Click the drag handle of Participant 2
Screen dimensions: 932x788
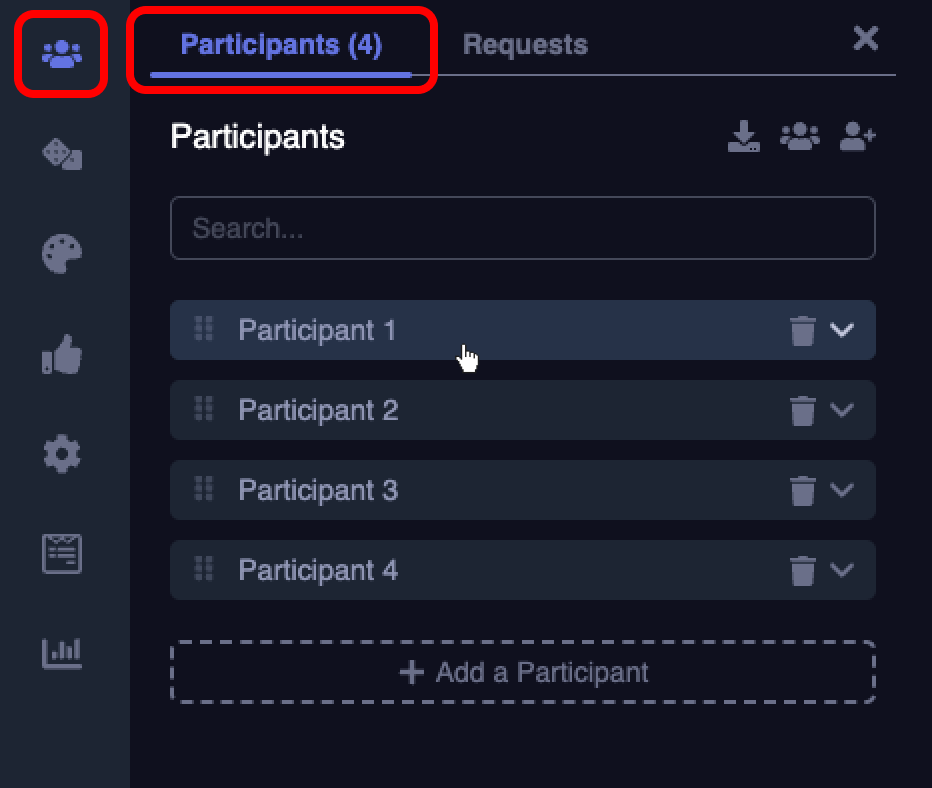(x=204, y=409)
